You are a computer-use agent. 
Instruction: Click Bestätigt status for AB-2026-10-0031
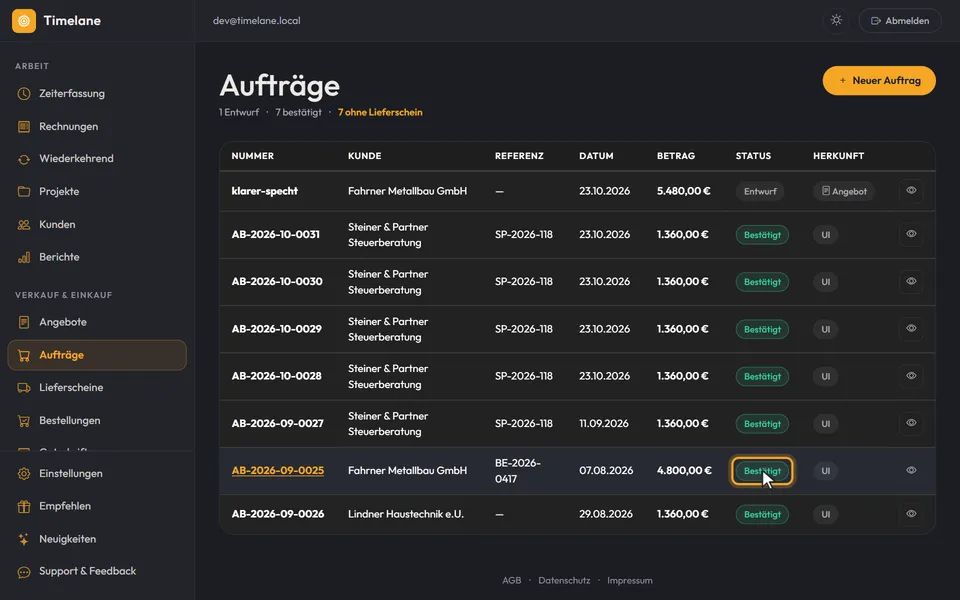pyautogui.click(x=762, y=235)
